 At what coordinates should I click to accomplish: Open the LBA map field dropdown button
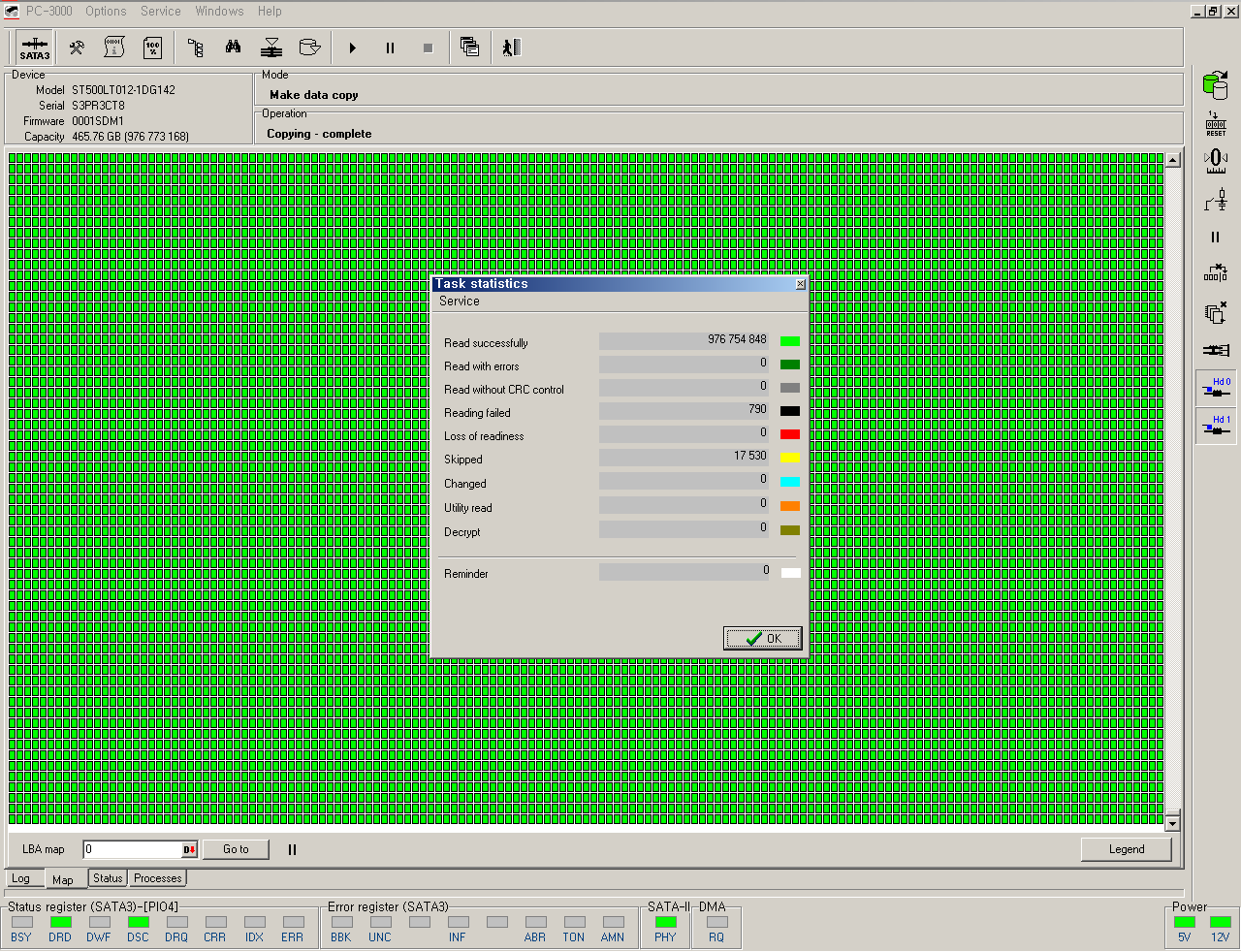click(x=189, y=850)
